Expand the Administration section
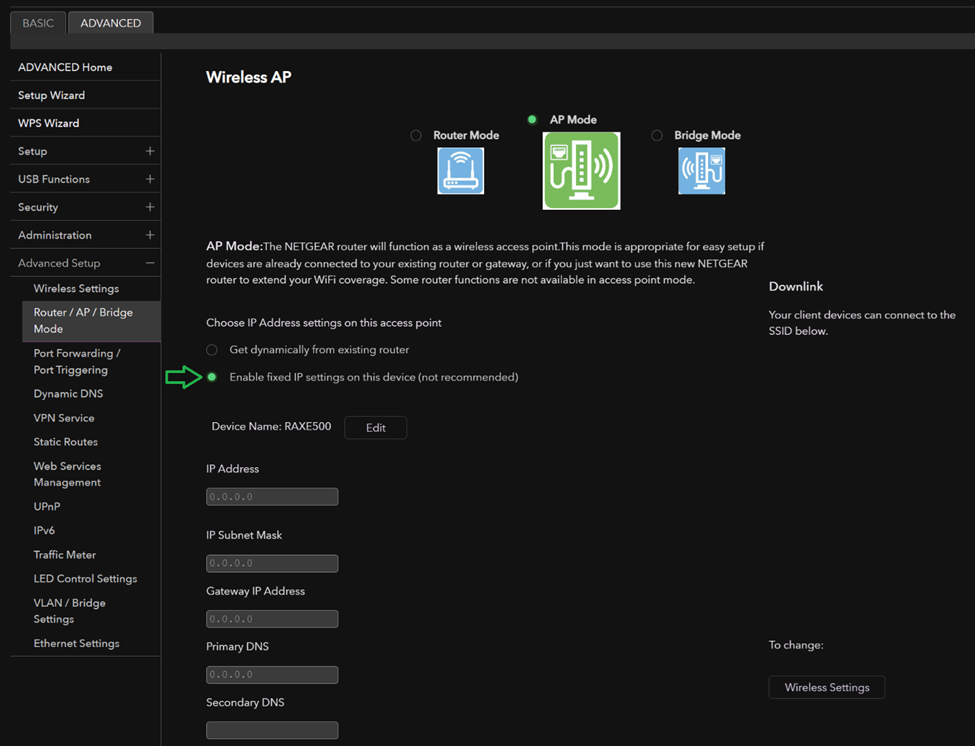This screenshot has height=746, width=975. pyautogui.click(x=150, y=235)
